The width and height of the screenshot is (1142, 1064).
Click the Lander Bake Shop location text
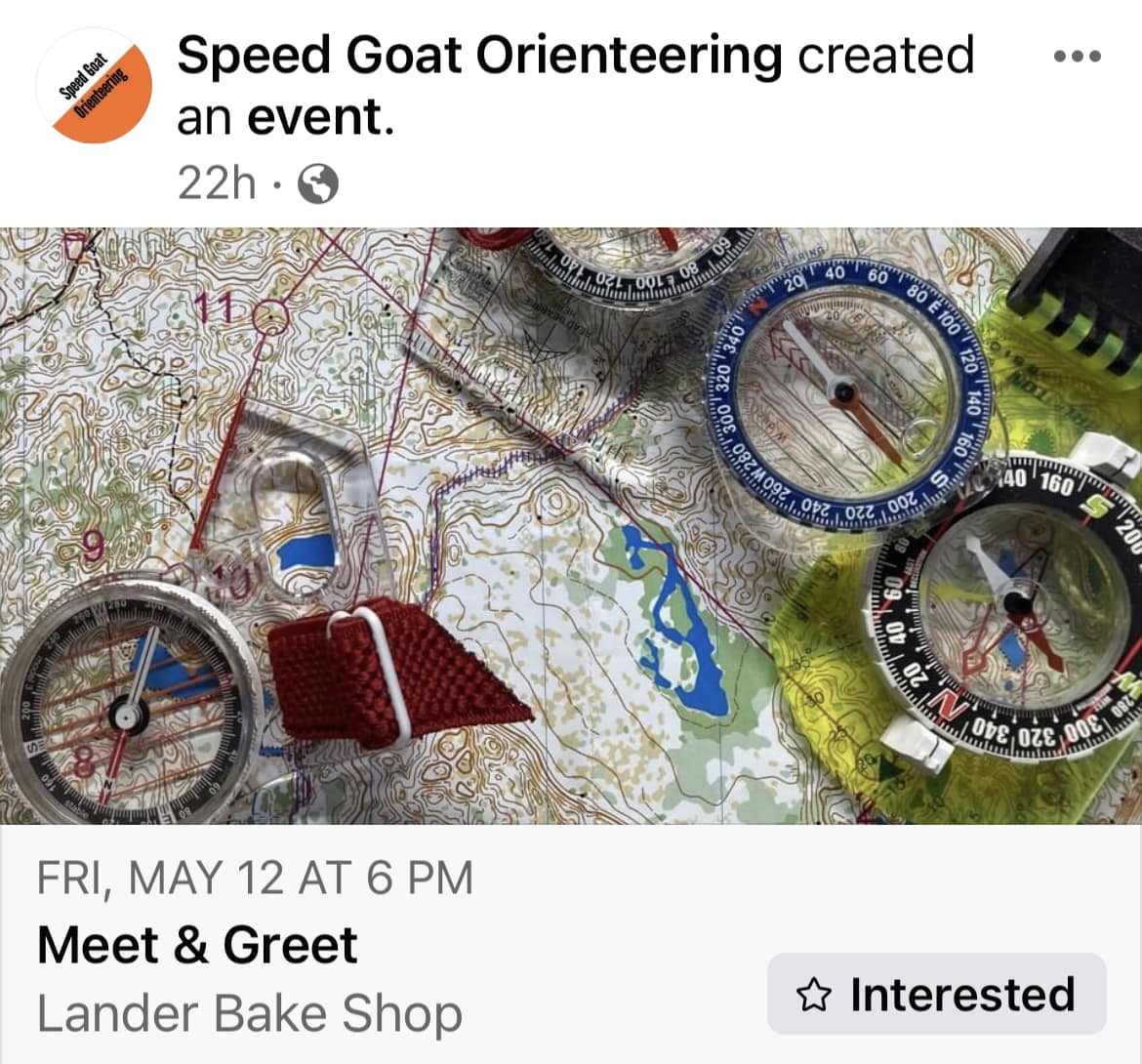(x=250, y=1013)
